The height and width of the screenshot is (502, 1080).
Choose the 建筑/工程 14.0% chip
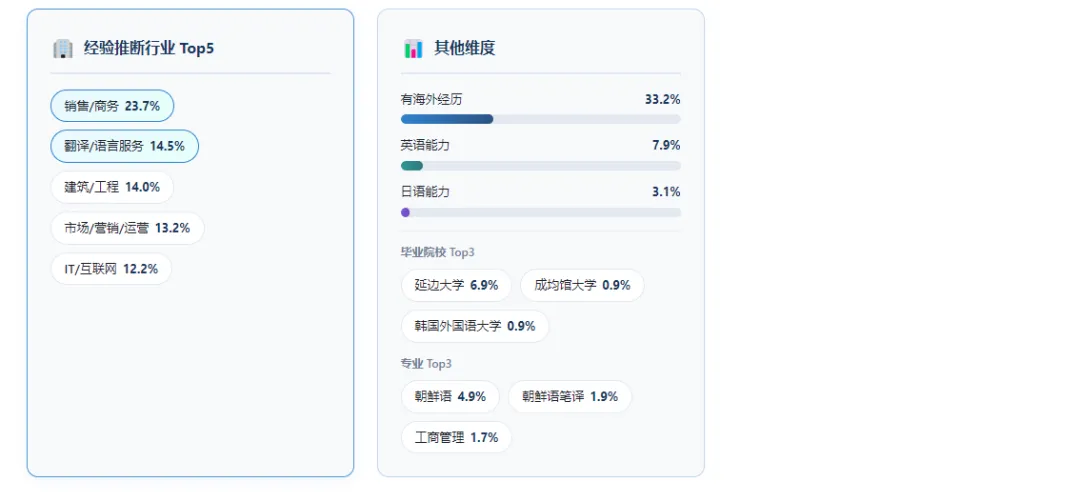pyautogui.click(x=112, y=187)
